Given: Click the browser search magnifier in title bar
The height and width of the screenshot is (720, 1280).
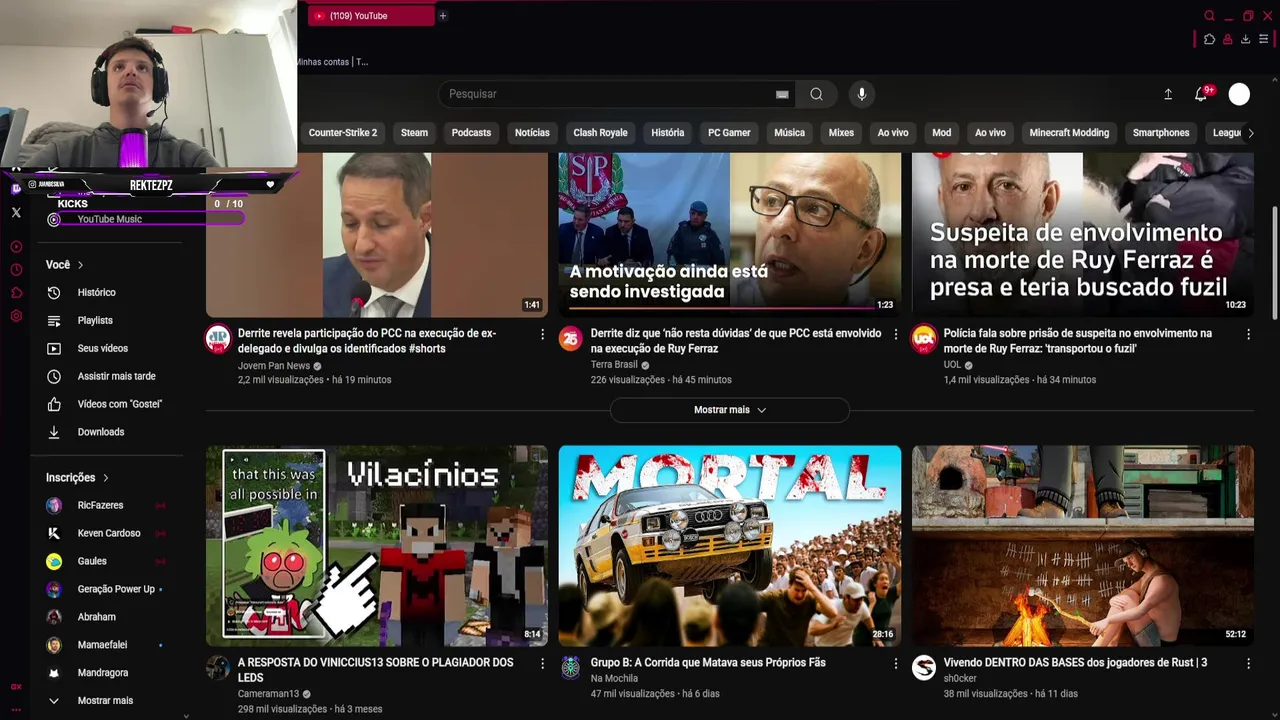Looking at the screenshot, I should tap(1209, 16).
